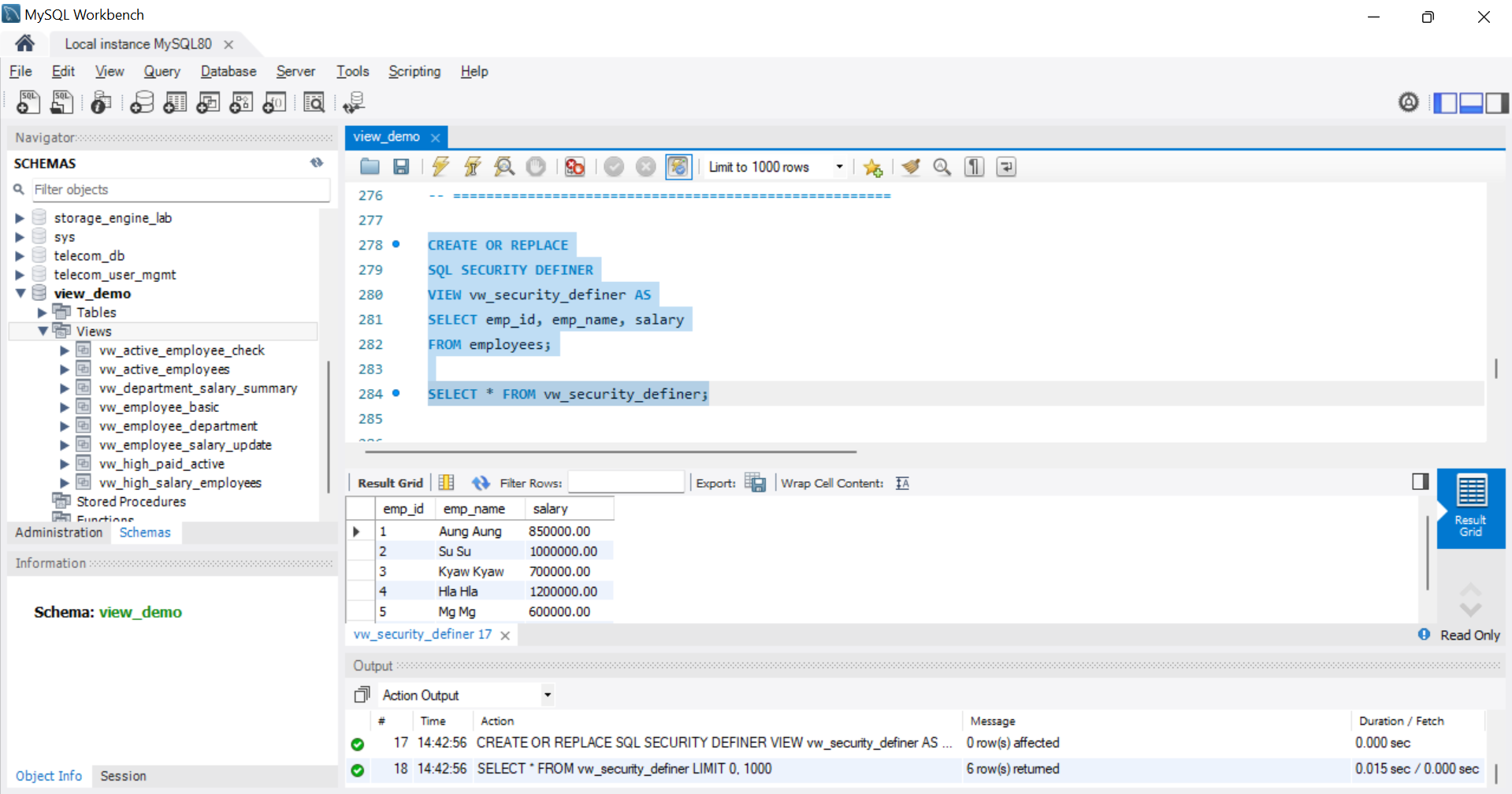Reconnect to DBMS icon
Image resolution: width=1512 pixels, height=794 pixels.
click(354, 102)
